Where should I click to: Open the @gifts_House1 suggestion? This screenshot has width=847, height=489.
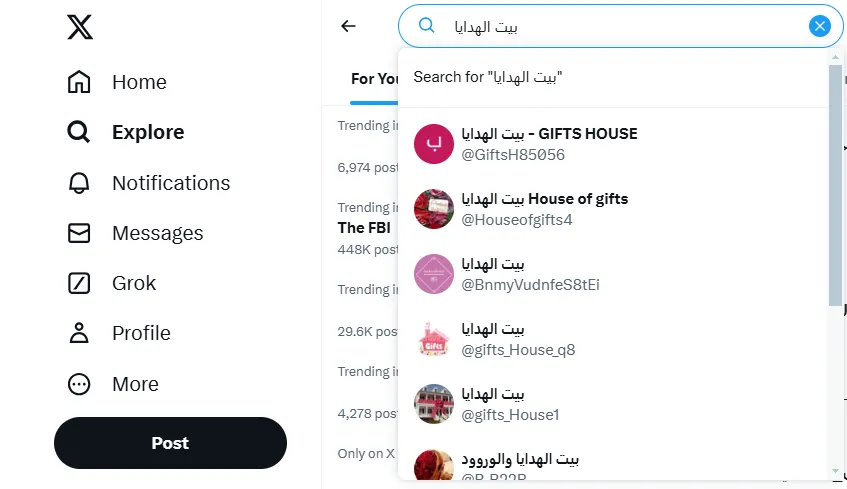(612, 404)
